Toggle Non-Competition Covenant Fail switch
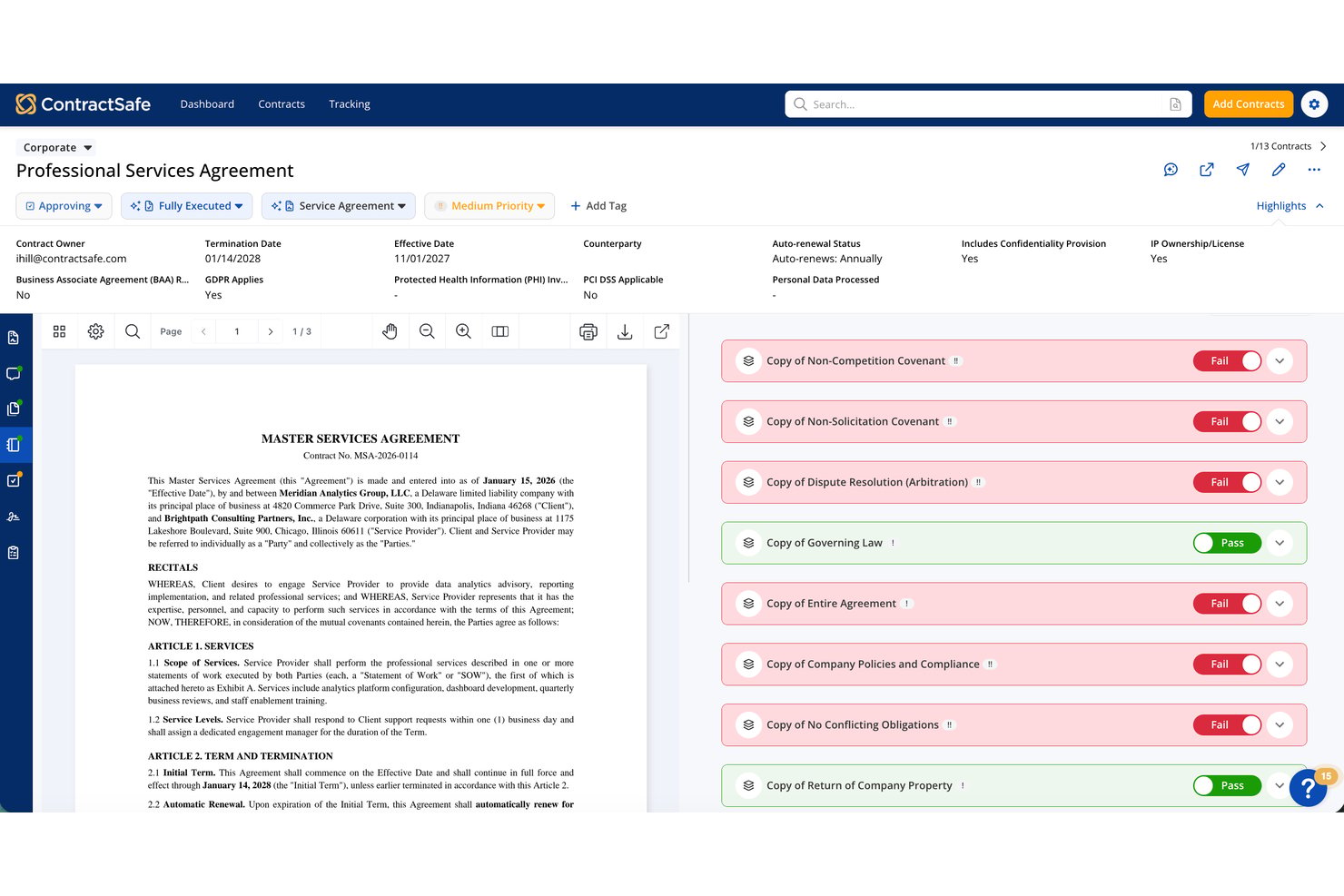The height and width of the screenshot is (896, 1344). [1228, 360]
